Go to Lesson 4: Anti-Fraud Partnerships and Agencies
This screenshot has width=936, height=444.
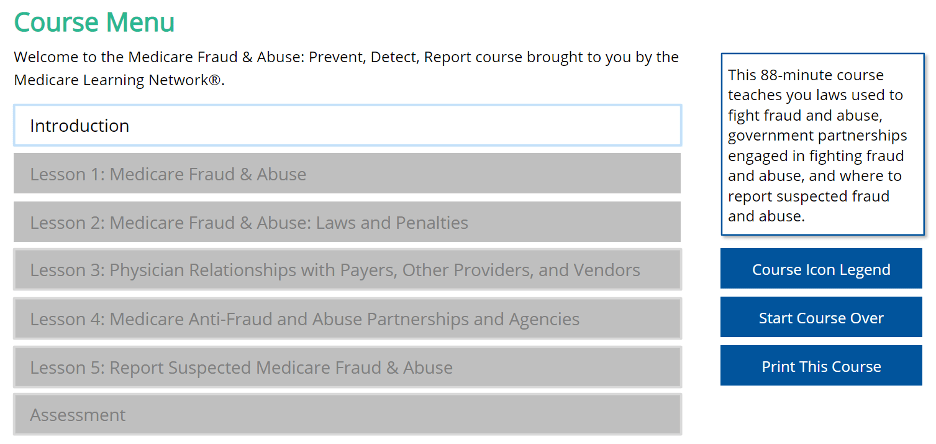click(x=347, y=319)
